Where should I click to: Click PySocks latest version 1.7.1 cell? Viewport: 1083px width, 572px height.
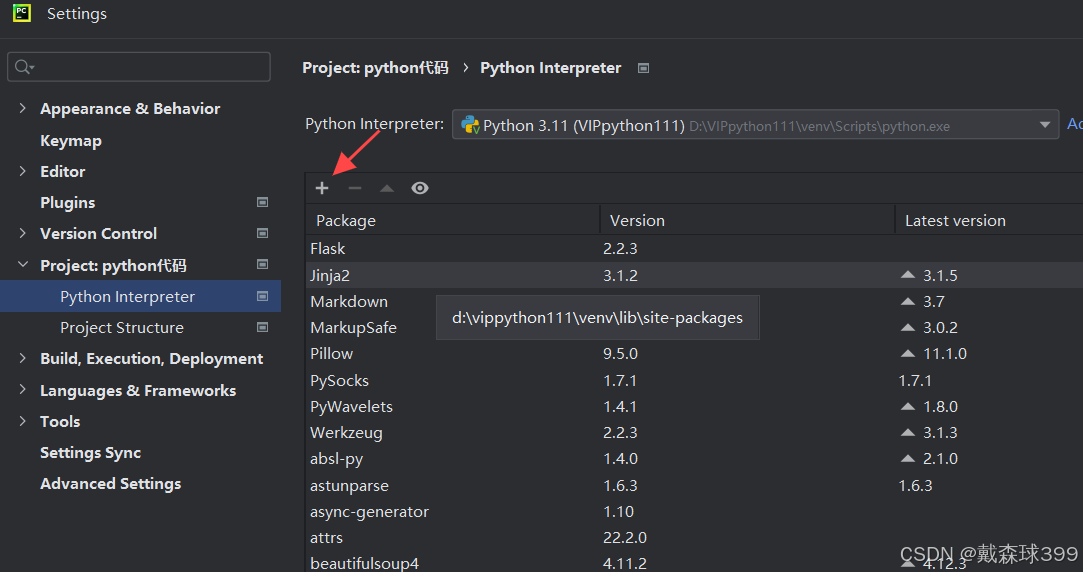click(915, 381)
